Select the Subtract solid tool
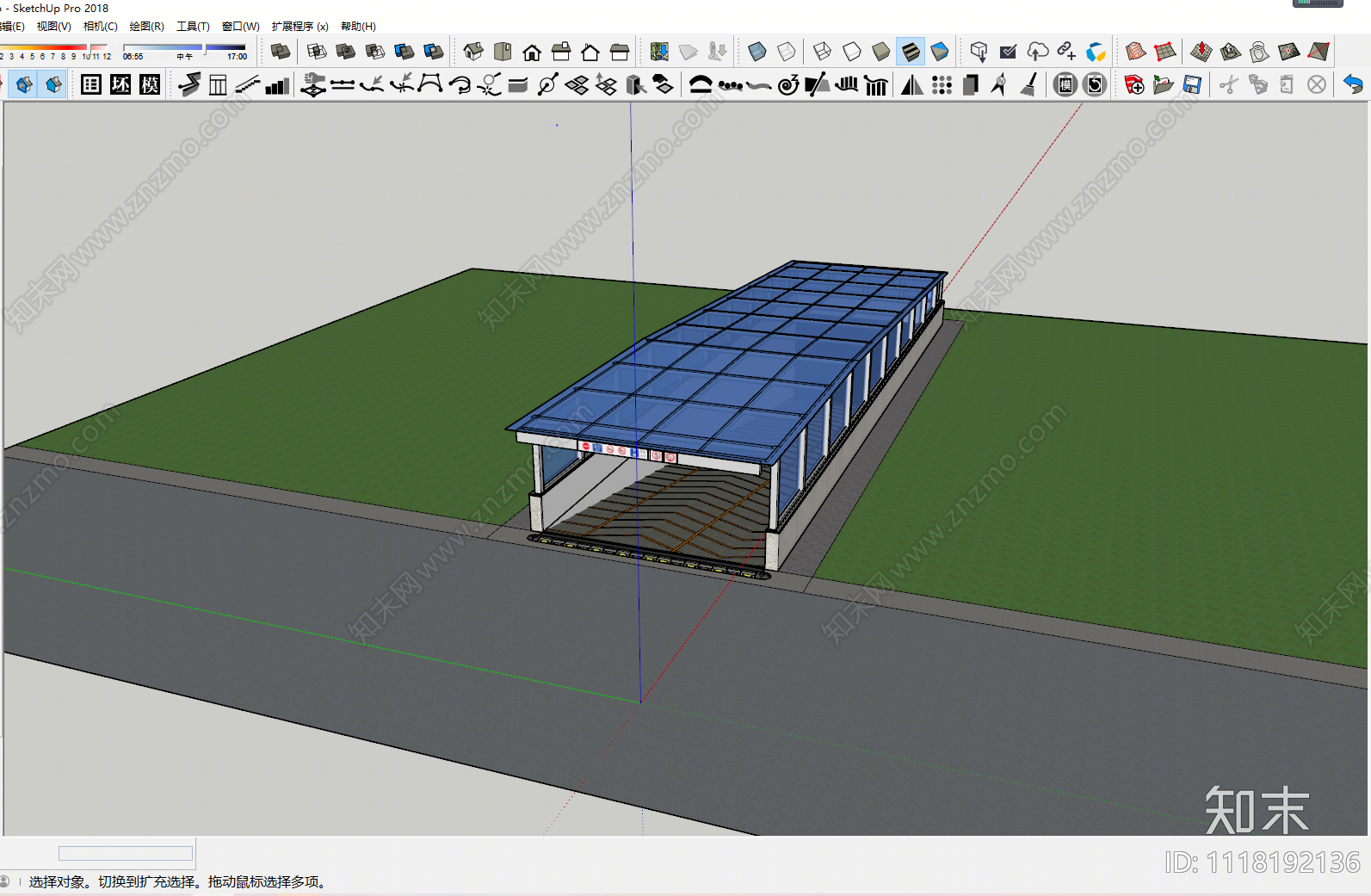Screen dimensions: 1371x896 (375, 52)
